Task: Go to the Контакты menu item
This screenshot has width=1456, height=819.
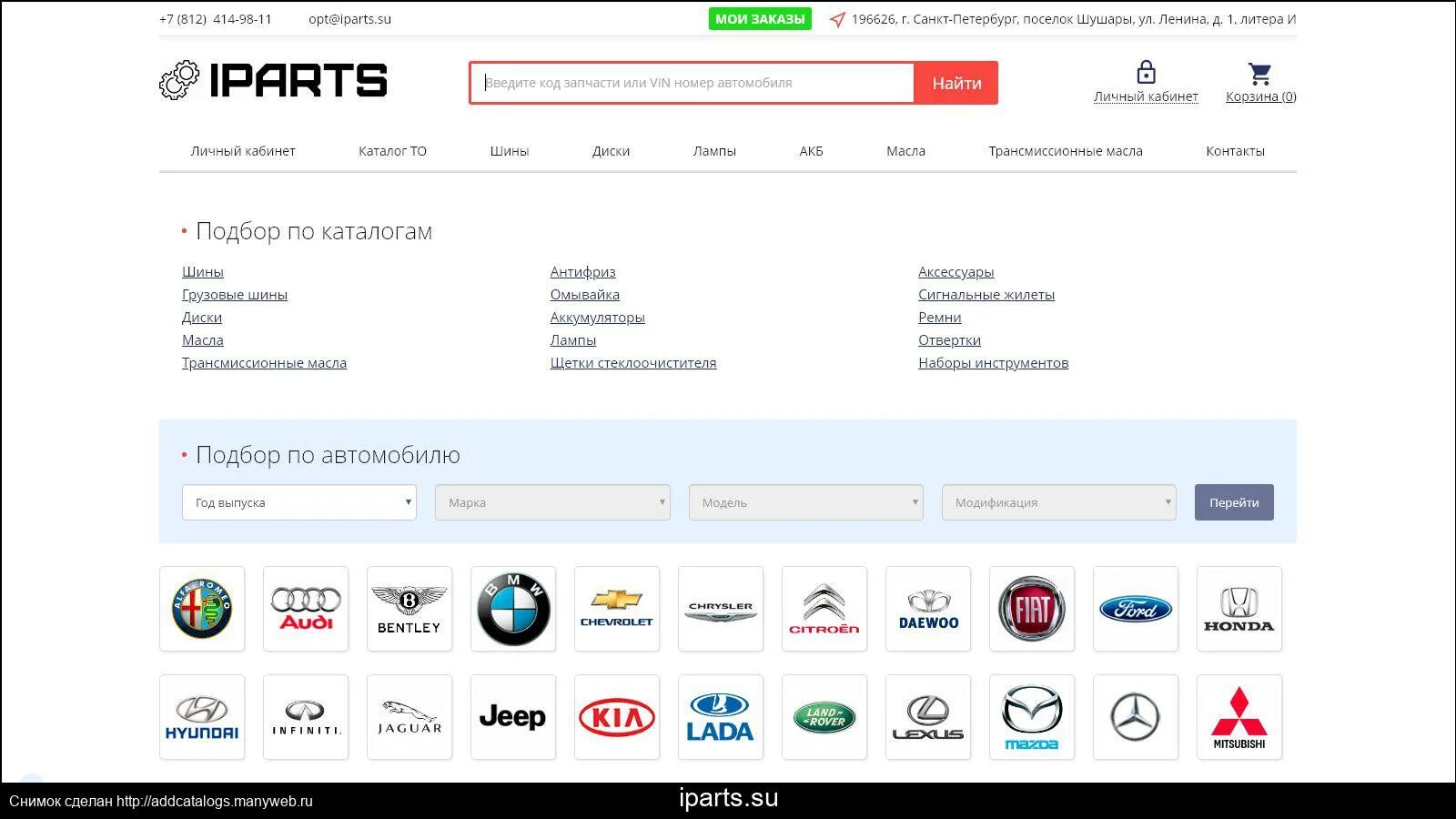Action: coord(1236,151)
